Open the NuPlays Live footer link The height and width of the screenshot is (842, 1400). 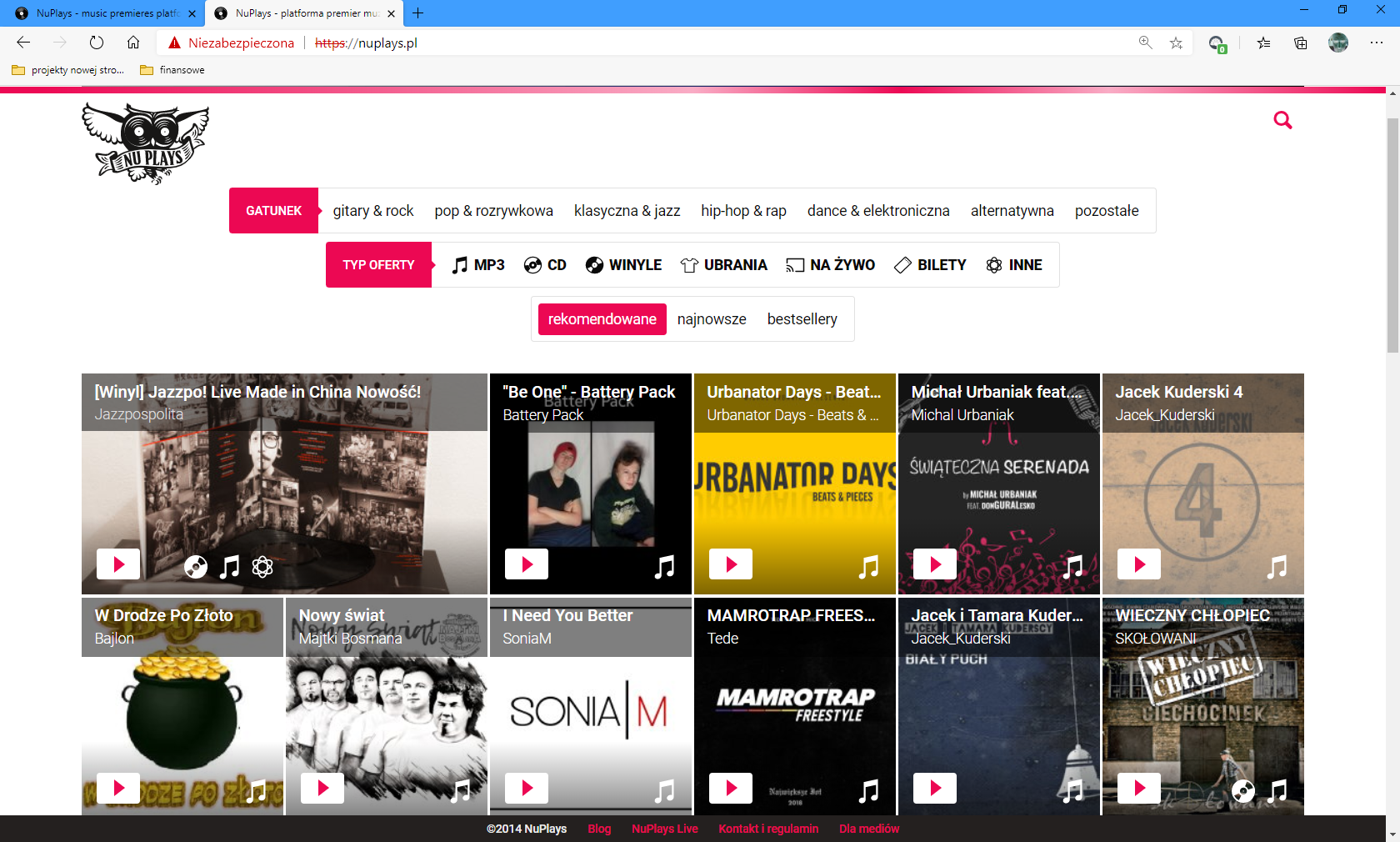pos(664,829)
